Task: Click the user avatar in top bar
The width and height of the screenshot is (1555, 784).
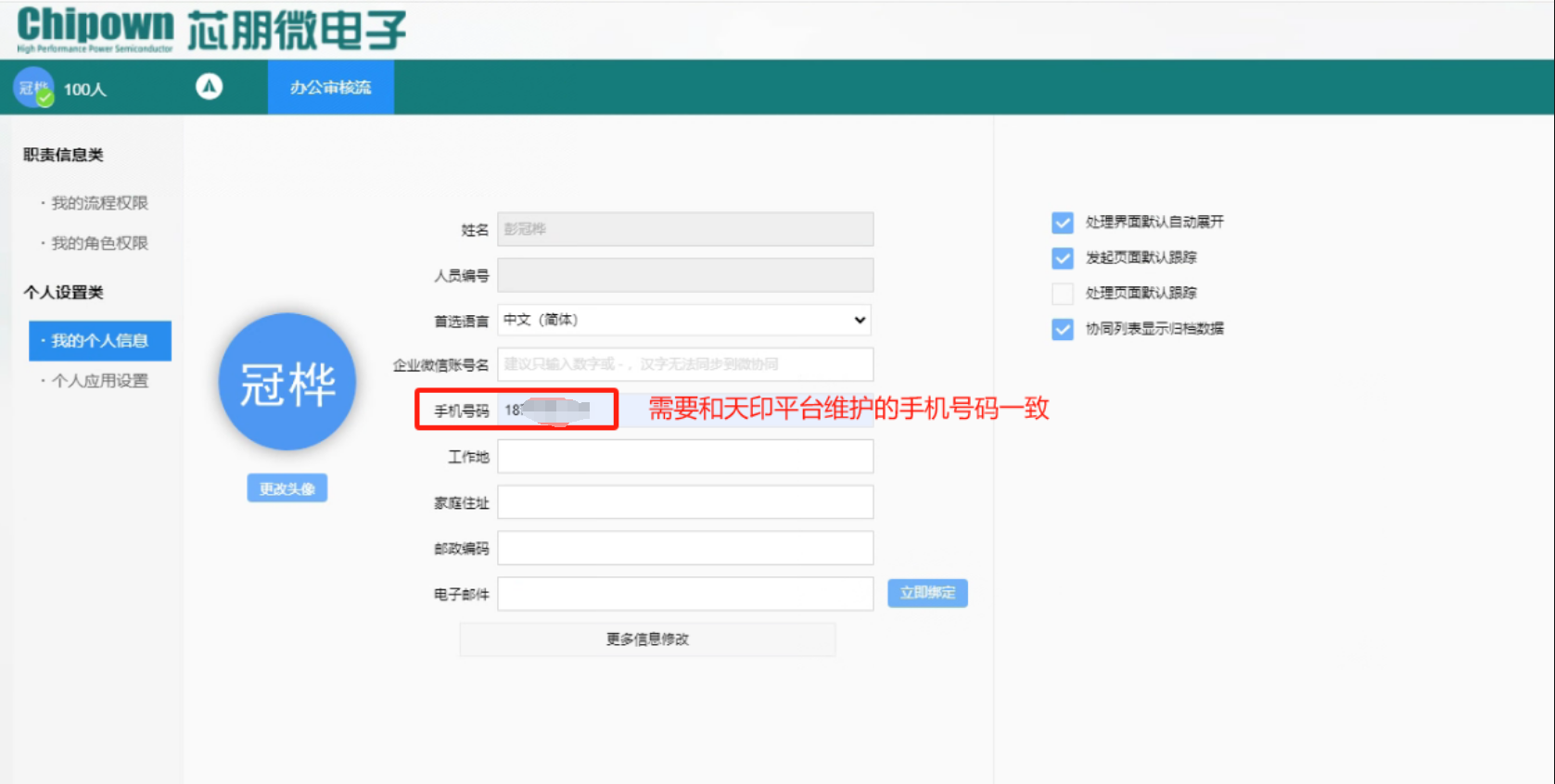Action: pos(33,88)
